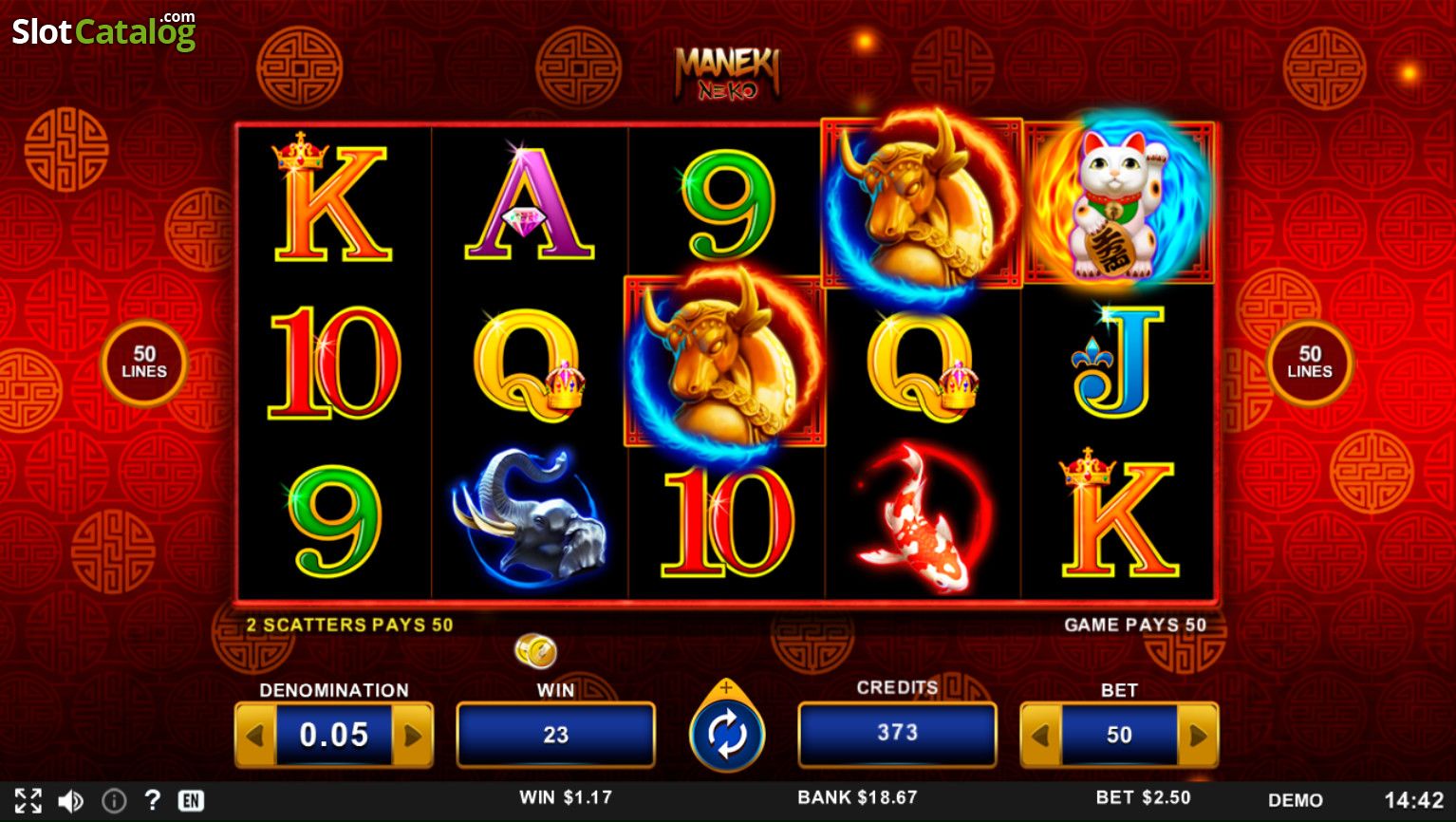Decrease denomination with left arrow
The height and width of the screenshot is (822, 1456).
[254, 735]
